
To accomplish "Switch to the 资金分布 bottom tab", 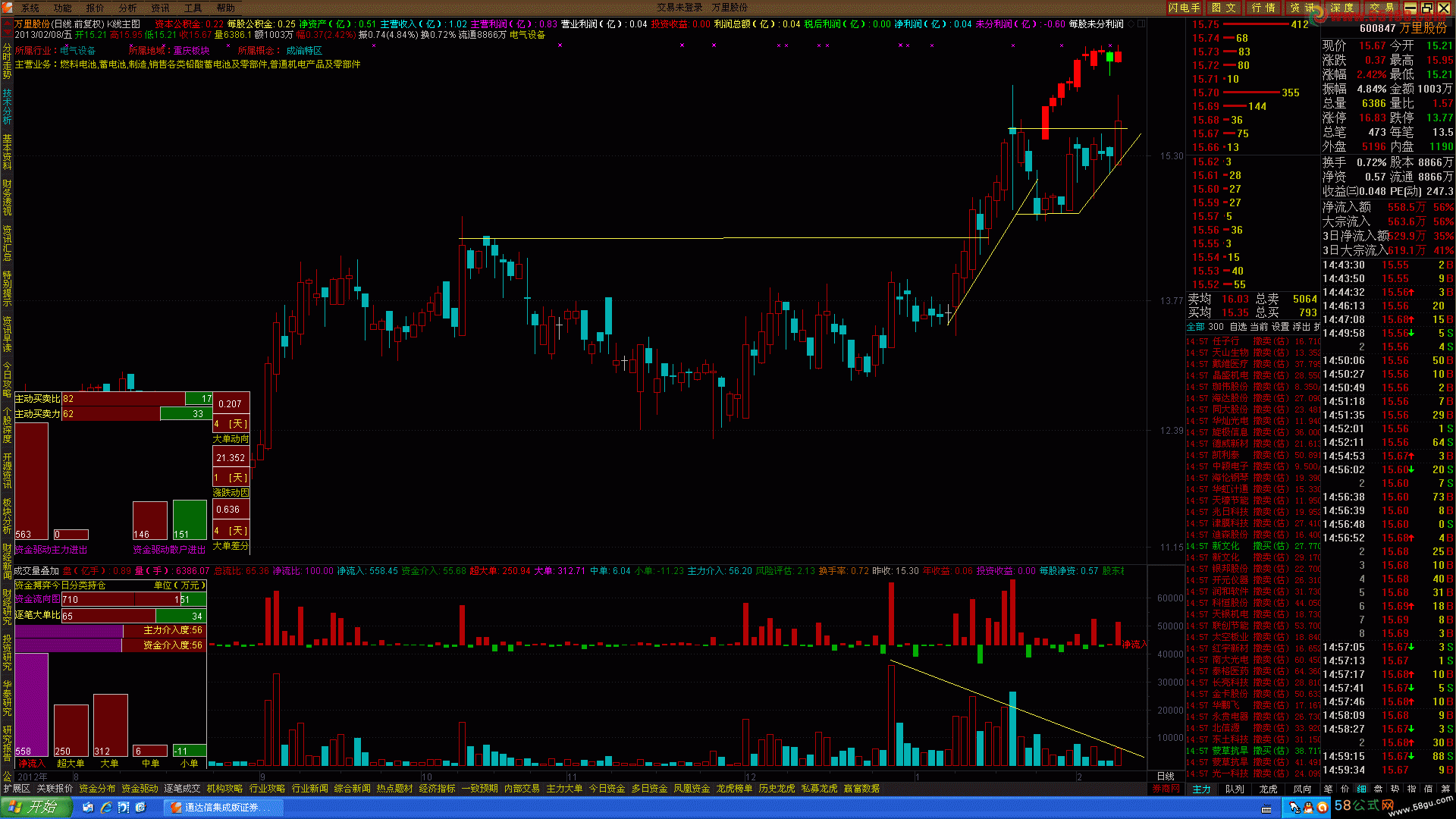I will (97, 789).
